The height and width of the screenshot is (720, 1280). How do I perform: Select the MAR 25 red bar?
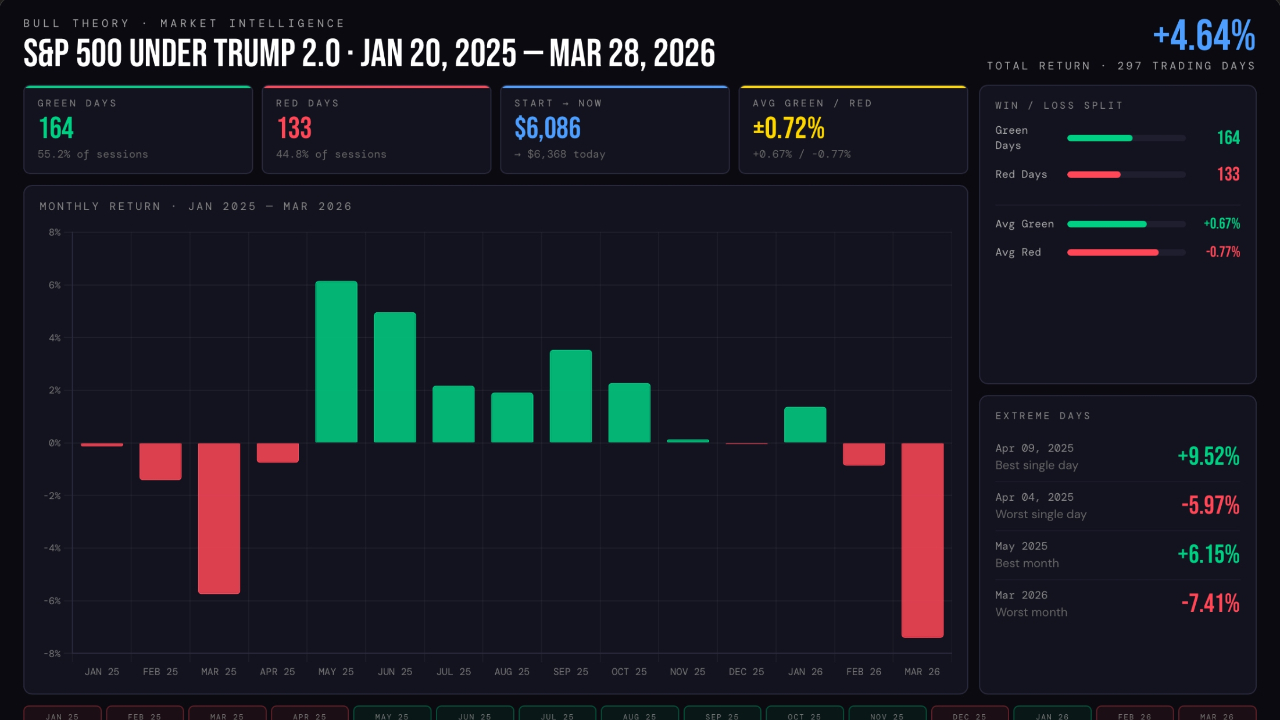(219, 518)
